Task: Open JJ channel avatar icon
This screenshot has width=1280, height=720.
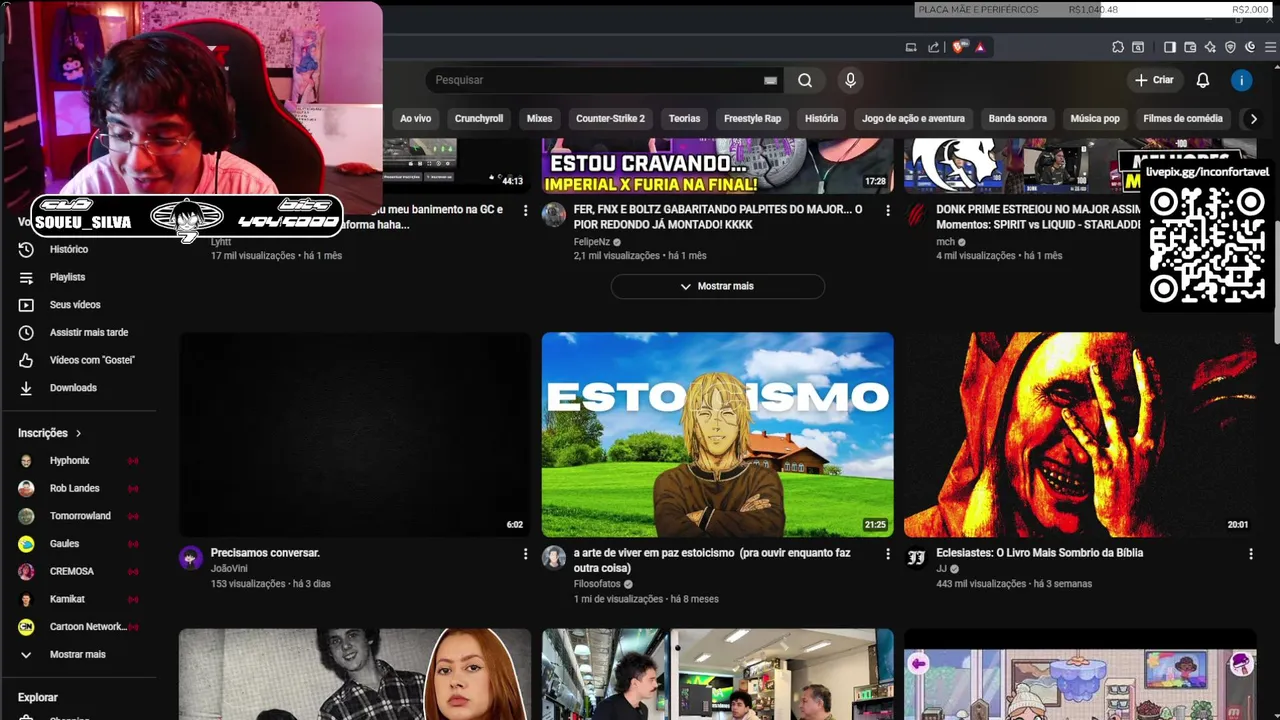Action: [x=916, y=558]
